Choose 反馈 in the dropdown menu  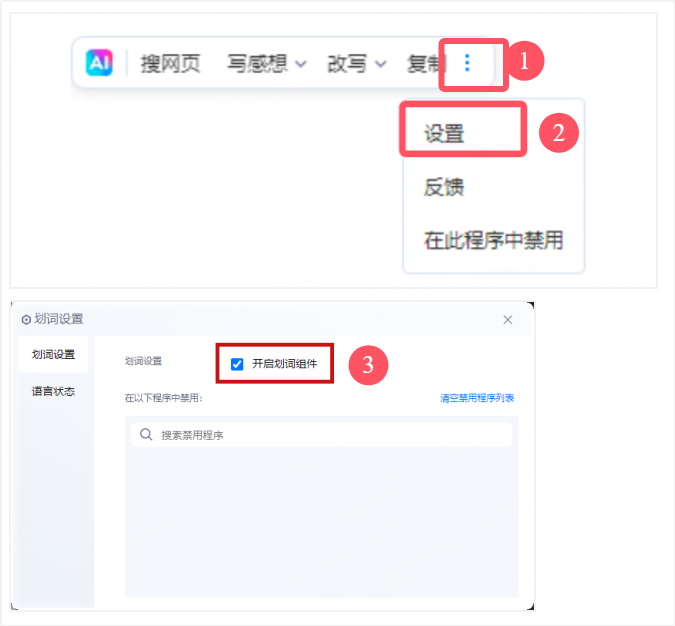tap(444, 187)
